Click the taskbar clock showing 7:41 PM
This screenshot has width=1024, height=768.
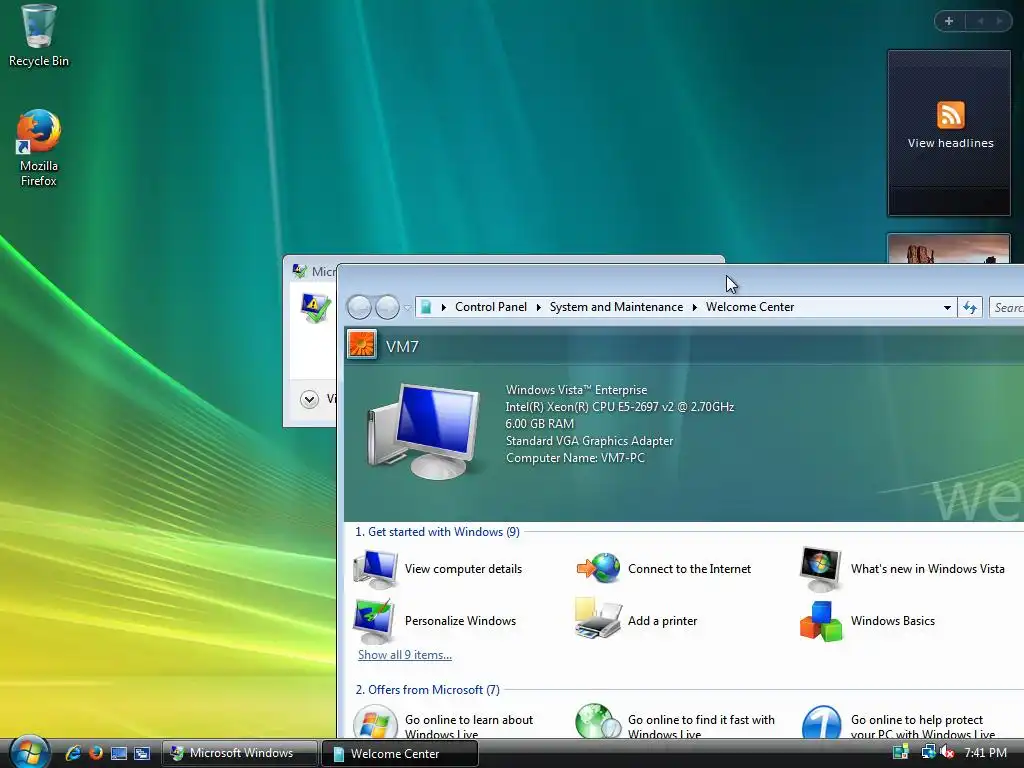point(985,753)
